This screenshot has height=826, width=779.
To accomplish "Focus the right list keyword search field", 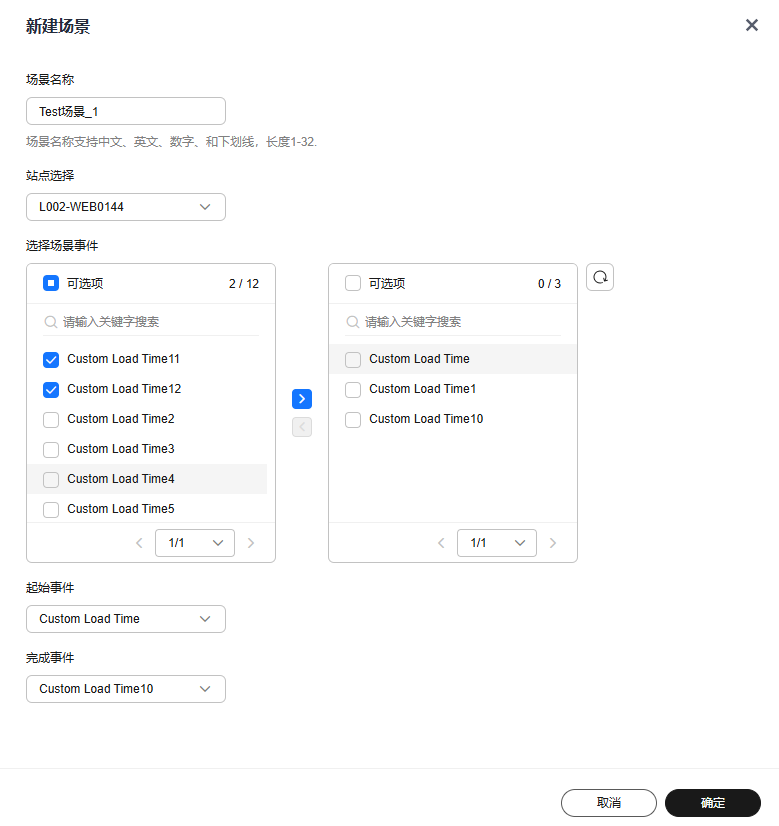I will (x=453, y=322).
